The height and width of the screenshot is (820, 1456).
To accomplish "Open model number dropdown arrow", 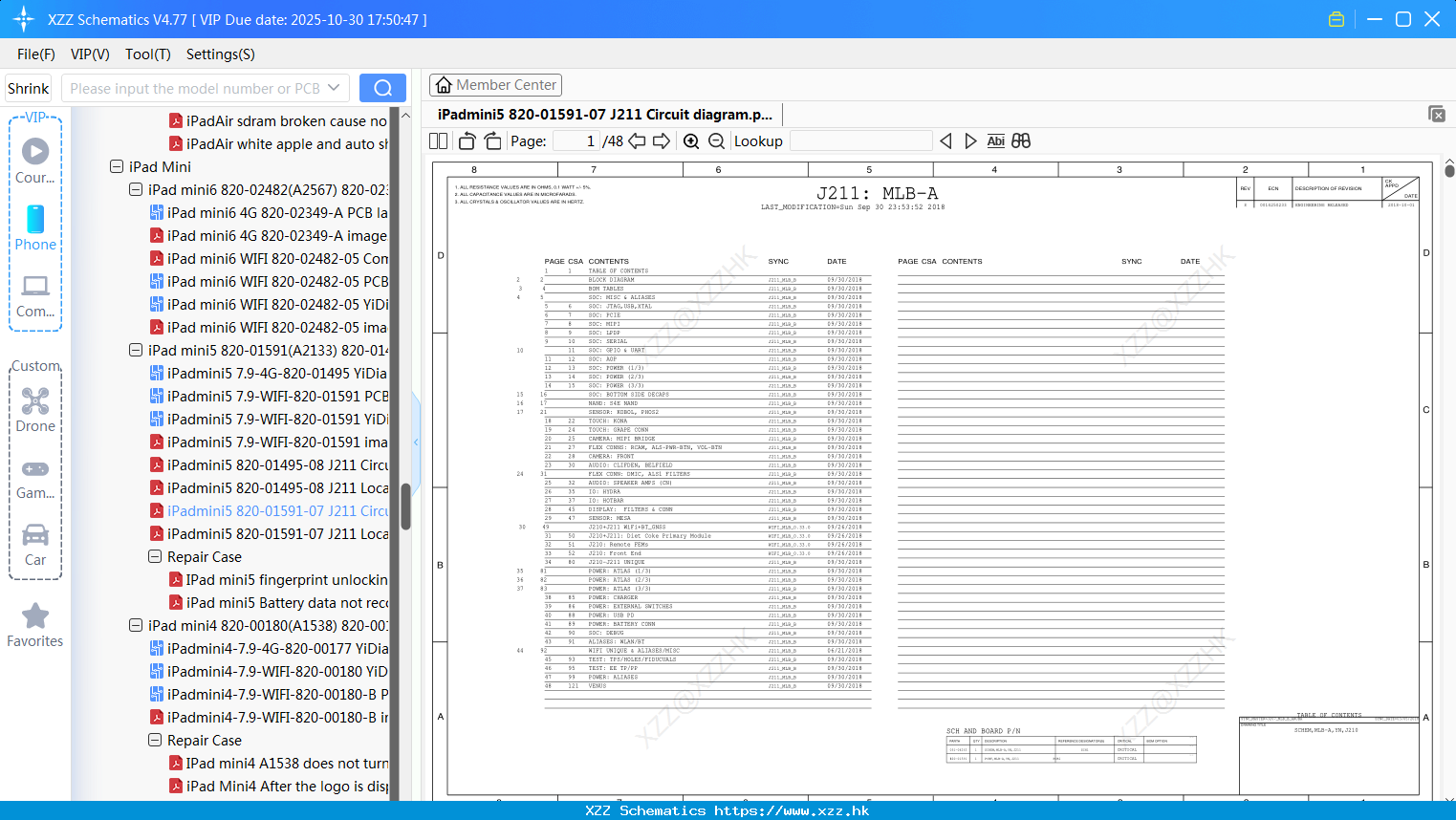I will pyautogui.click(x=334, y=88).
